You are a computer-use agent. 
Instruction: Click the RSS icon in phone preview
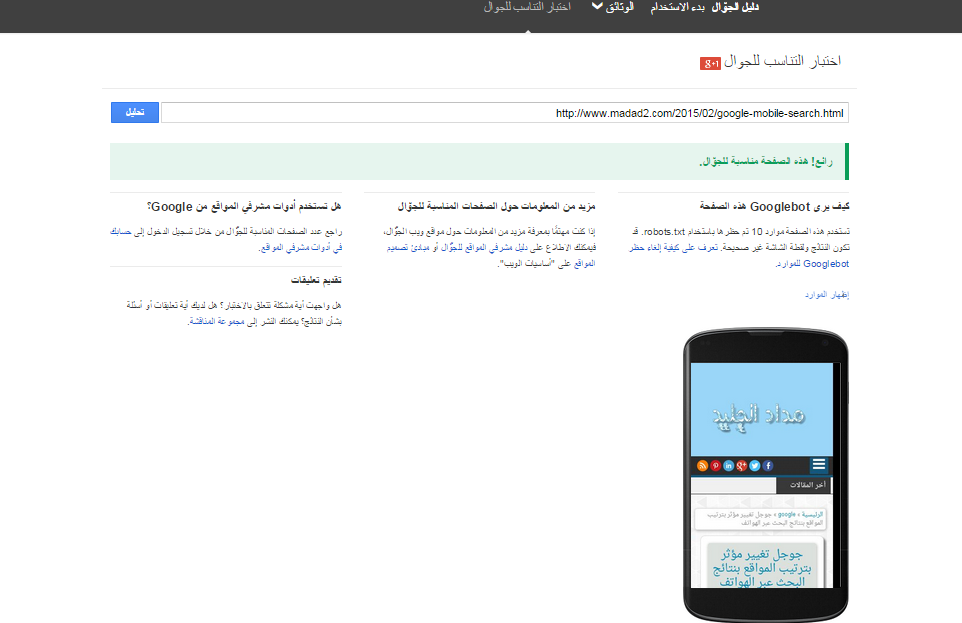click(702, 466)
